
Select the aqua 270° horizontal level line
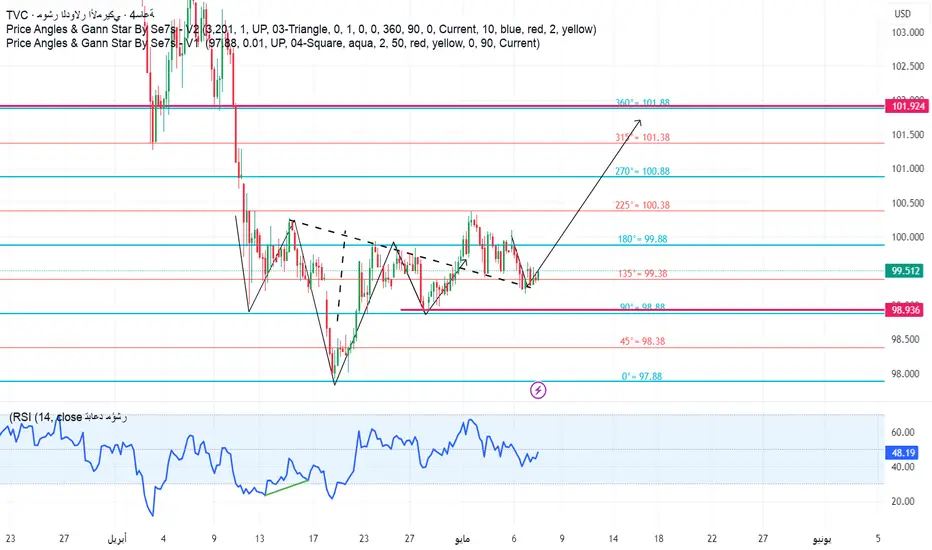click(400, 177)
